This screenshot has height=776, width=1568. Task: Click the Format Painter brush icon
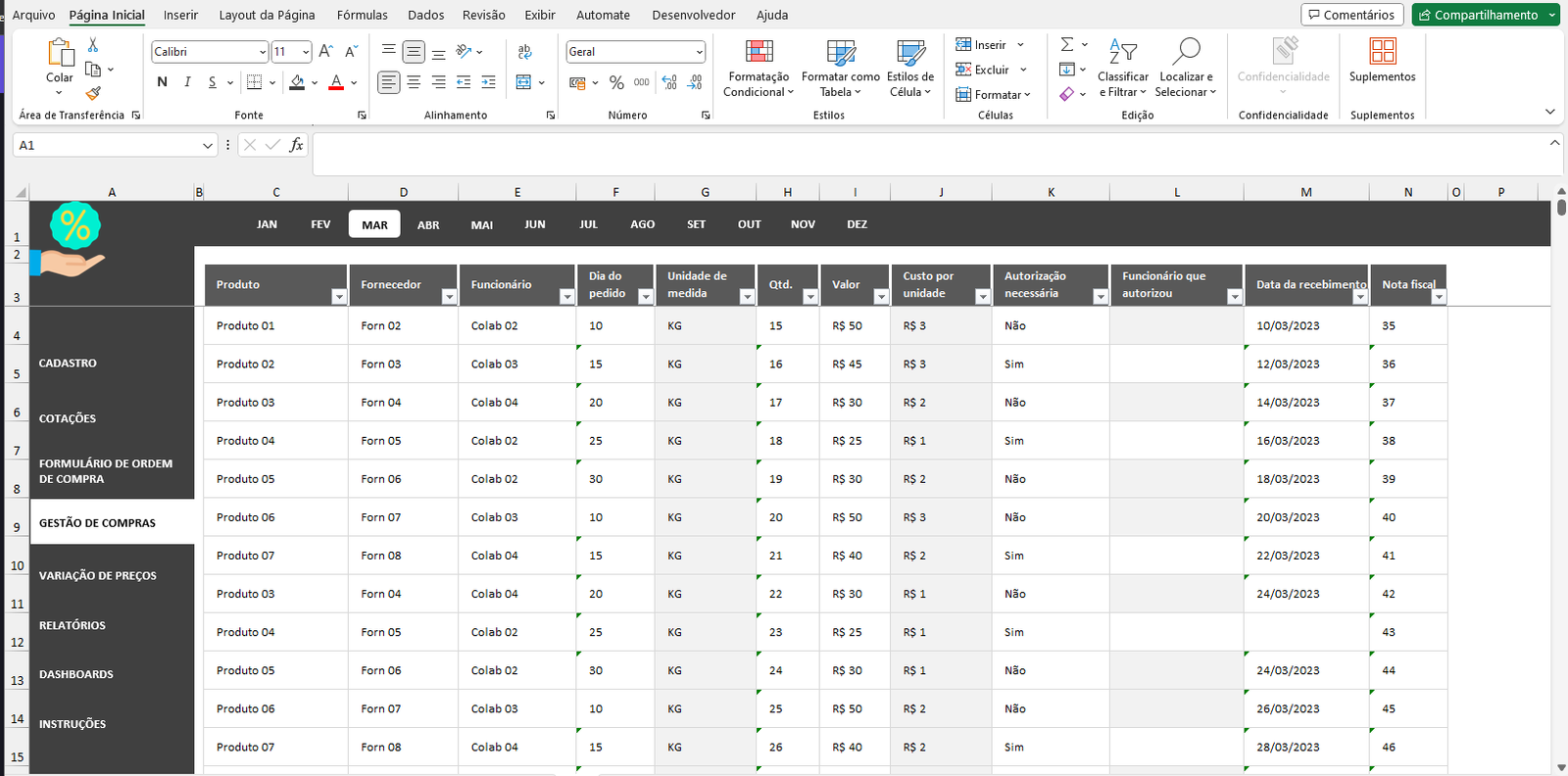(x=93, y=93)
